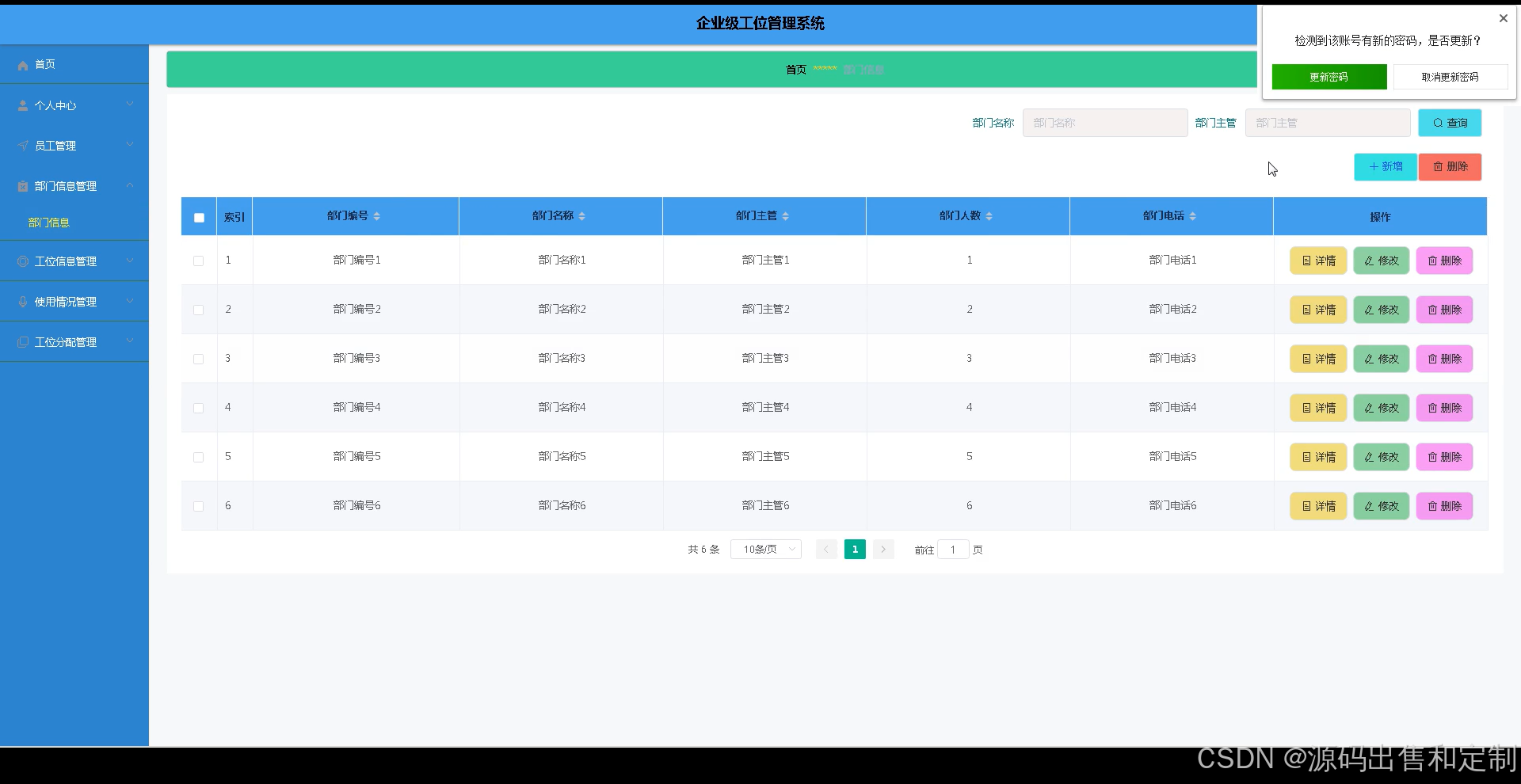Open the 员工管理 sidebar menu
This screenshot has width=1521, height=784.
click(74, 146)
